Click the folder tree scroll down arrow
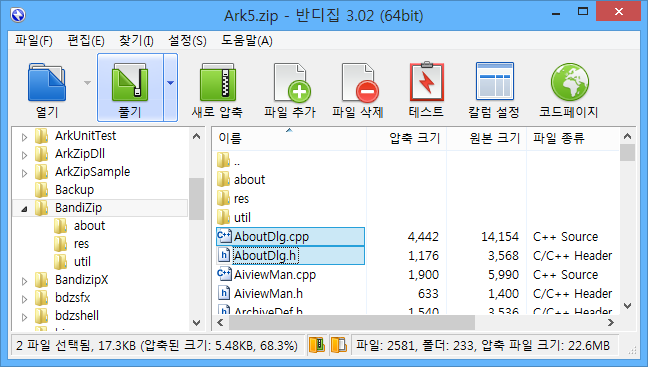The image size is (648, 367). pos(197,323)
